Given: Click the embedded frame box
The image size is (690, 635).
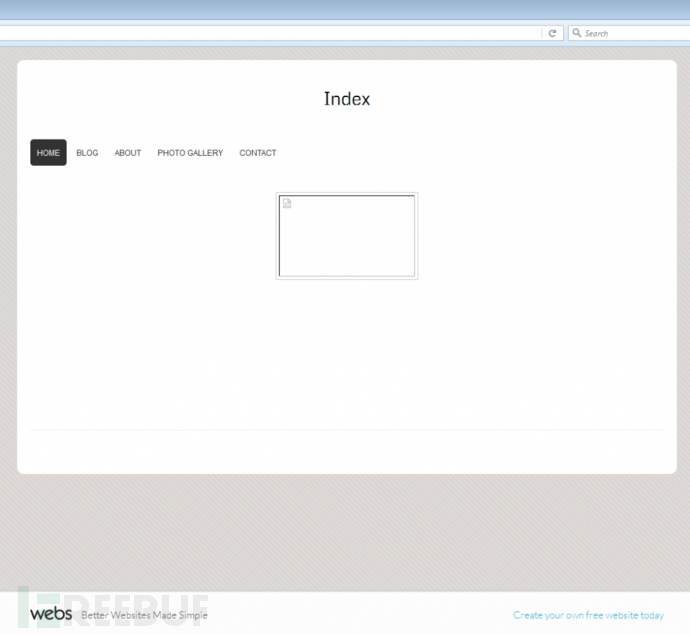Looking at the screenshot, I should point(347,236).
